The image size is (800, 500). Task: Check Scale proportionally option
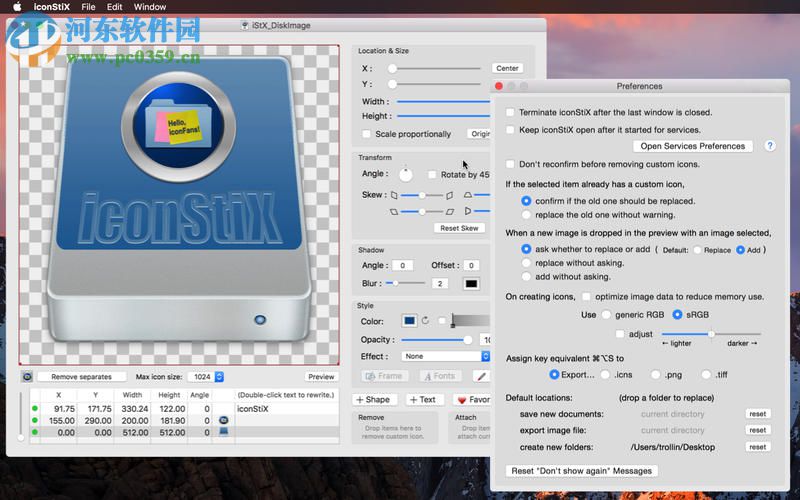(x=366, y=134)
